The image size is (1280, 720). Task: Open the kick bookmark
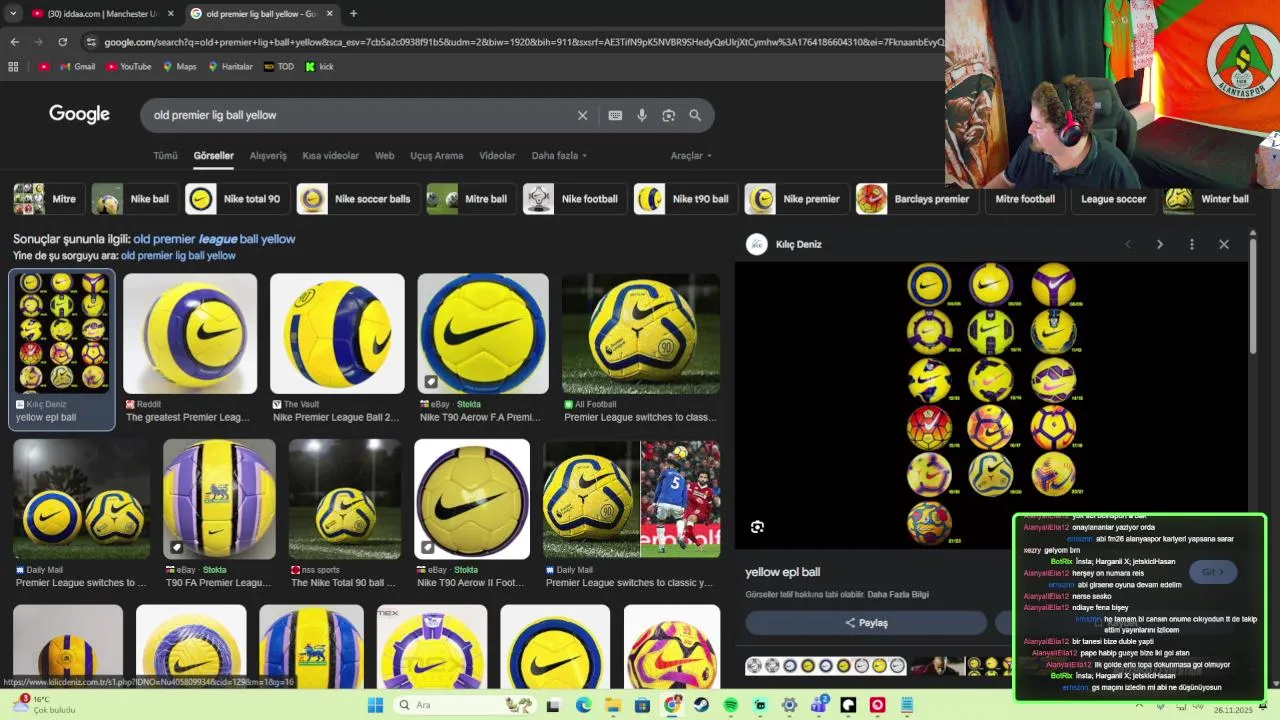tap(319, 67)
